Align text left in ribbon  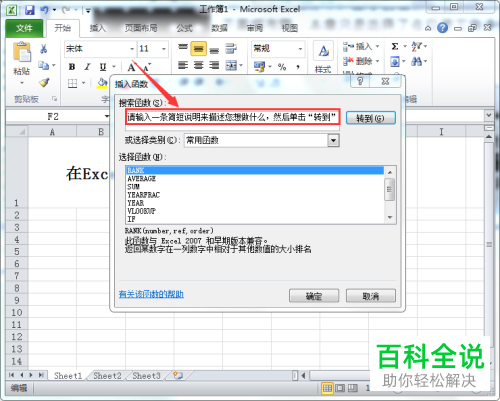[x=183, y=65]
